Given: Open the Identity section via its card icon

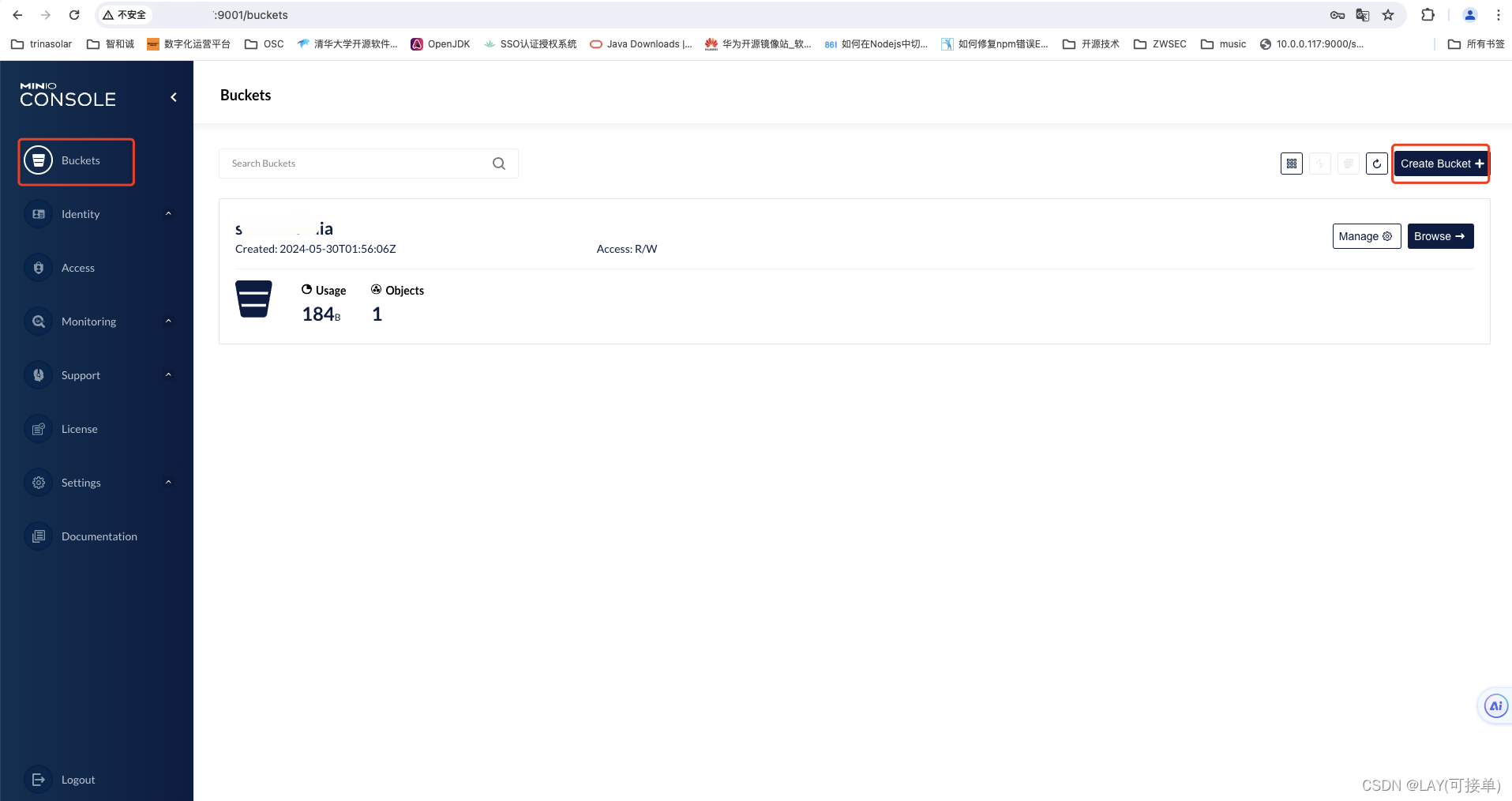Looking at the screenshot, I should point(38,213).
